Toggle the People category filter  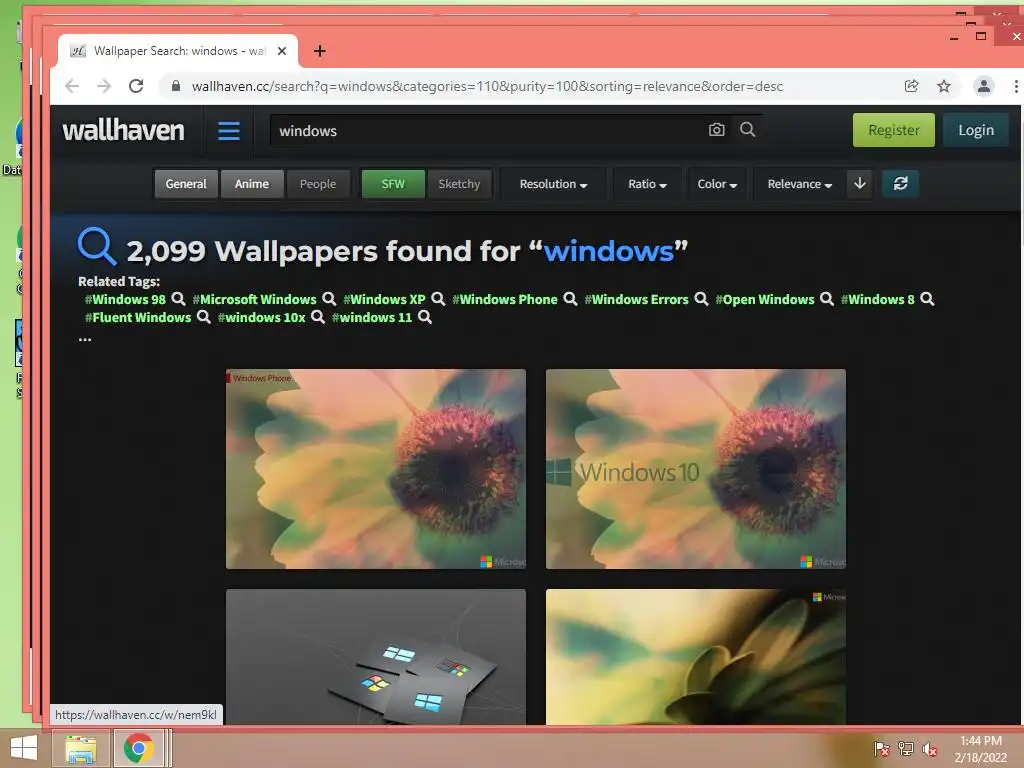[x=318, y=184]
